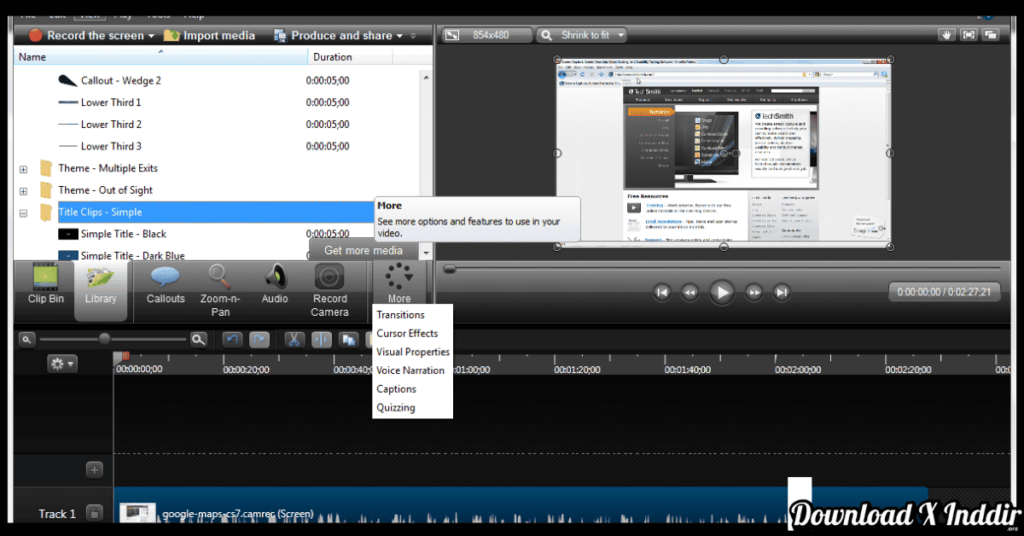Image resolution: width=1024 pixels, height=536 pixels.
Task: Select Callout - Wedge 2 library item
Action: pyautogui.click(x=121, y=80)
